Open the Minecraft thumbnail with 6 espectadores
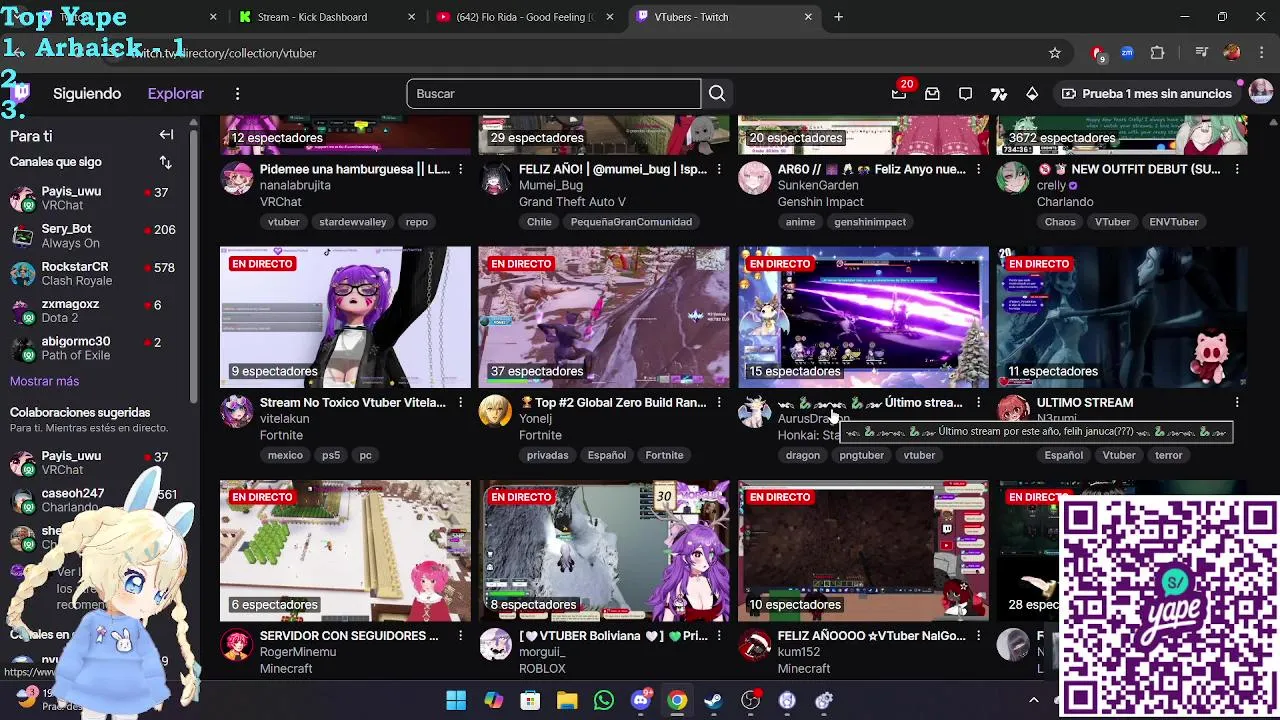The image size is (1280, 720). click(345, 550)
